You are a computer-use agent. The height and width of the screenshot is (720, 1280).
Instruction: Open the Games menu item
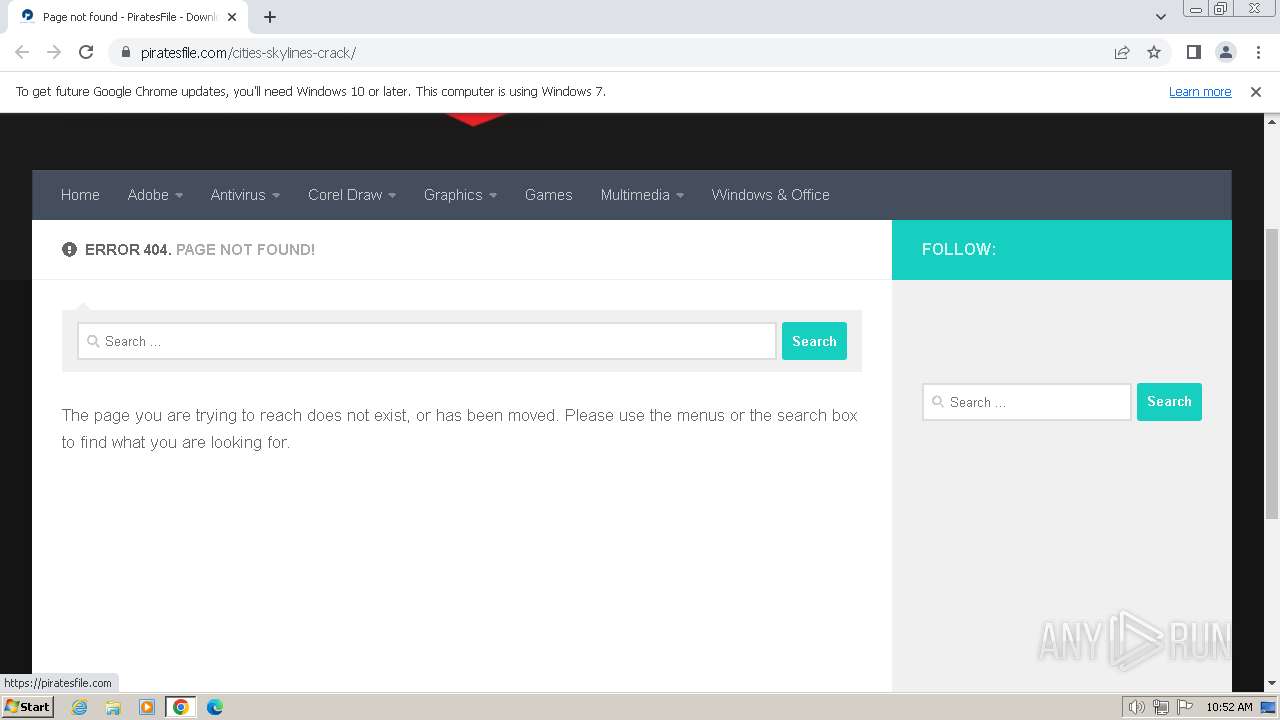[x=549, y=195]
